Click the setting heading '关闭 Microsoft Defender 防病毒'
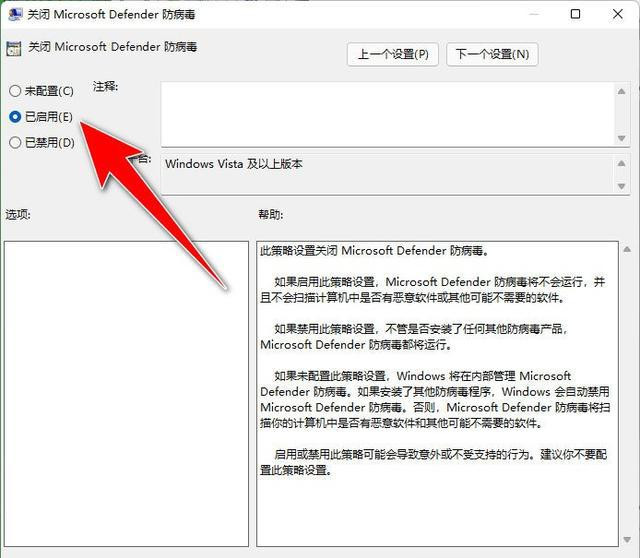This screenshot has height=558, width=640. pos(112,47)
